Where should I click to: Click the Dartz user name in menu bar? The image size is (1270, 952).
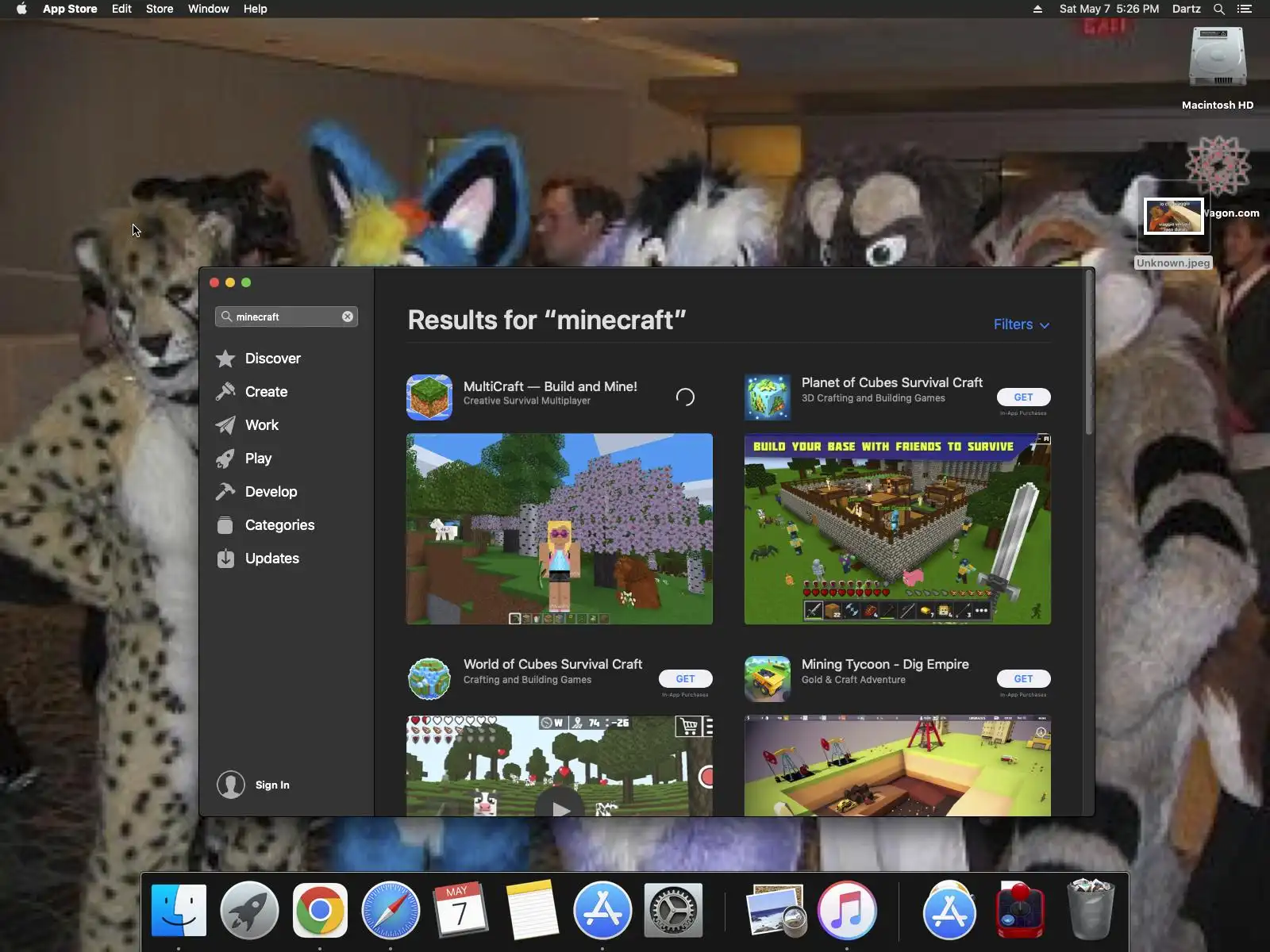coord(1187,9)
